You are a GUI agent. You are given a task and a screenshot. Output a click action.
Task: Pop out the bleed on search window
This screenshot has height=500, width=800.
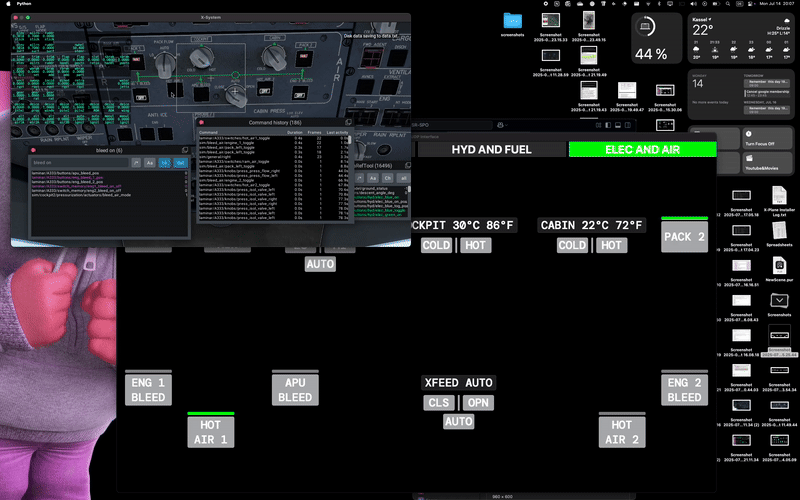pyautogui.click(x=185, y=150)
